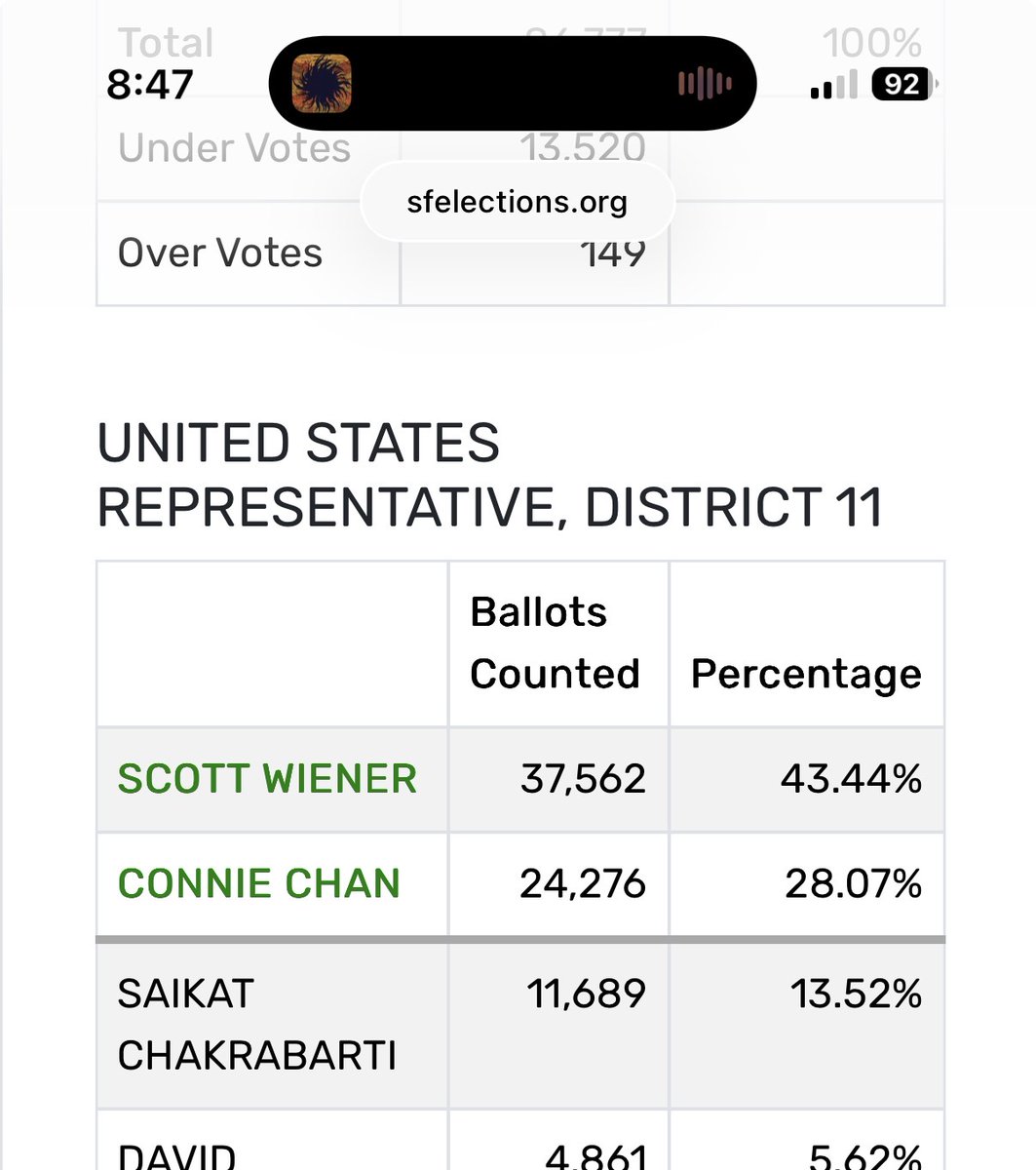
Task: Tap the United States Representative District 11 heading
Action: (490, 475)
